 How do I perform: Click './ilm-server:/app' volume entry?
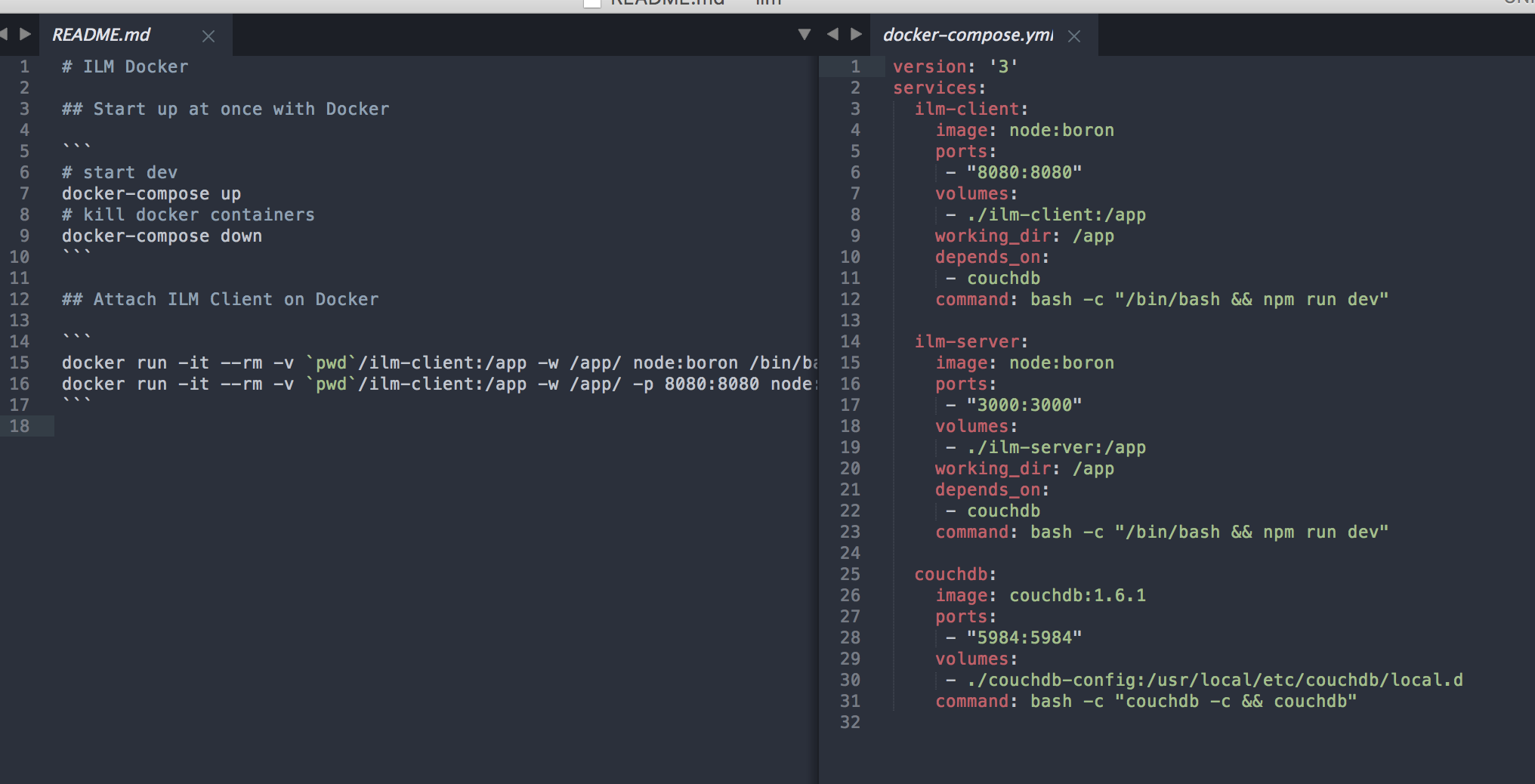[1056, 447]
